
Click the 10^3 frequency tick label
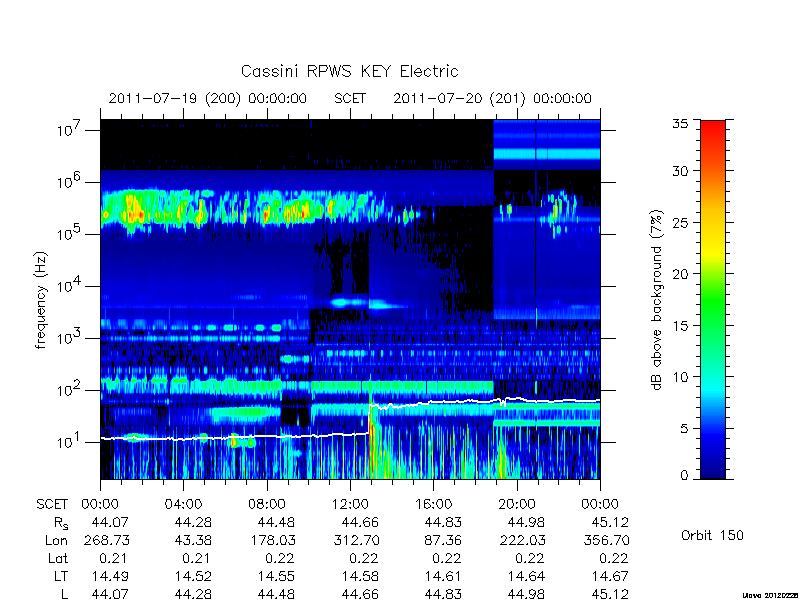(71, 338)
